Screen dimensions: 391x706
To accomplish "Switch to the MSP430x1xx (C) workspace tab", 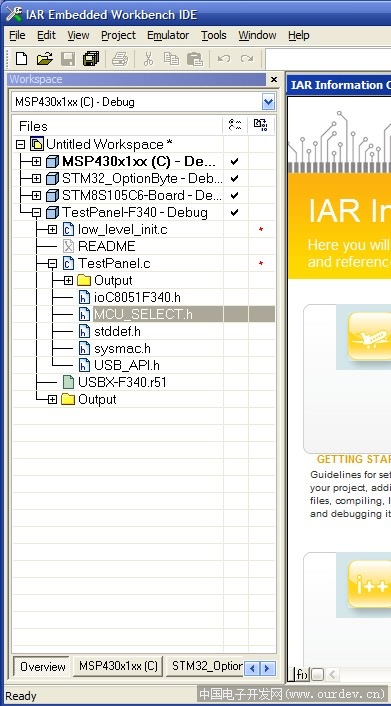I will (x=118, y=666).
